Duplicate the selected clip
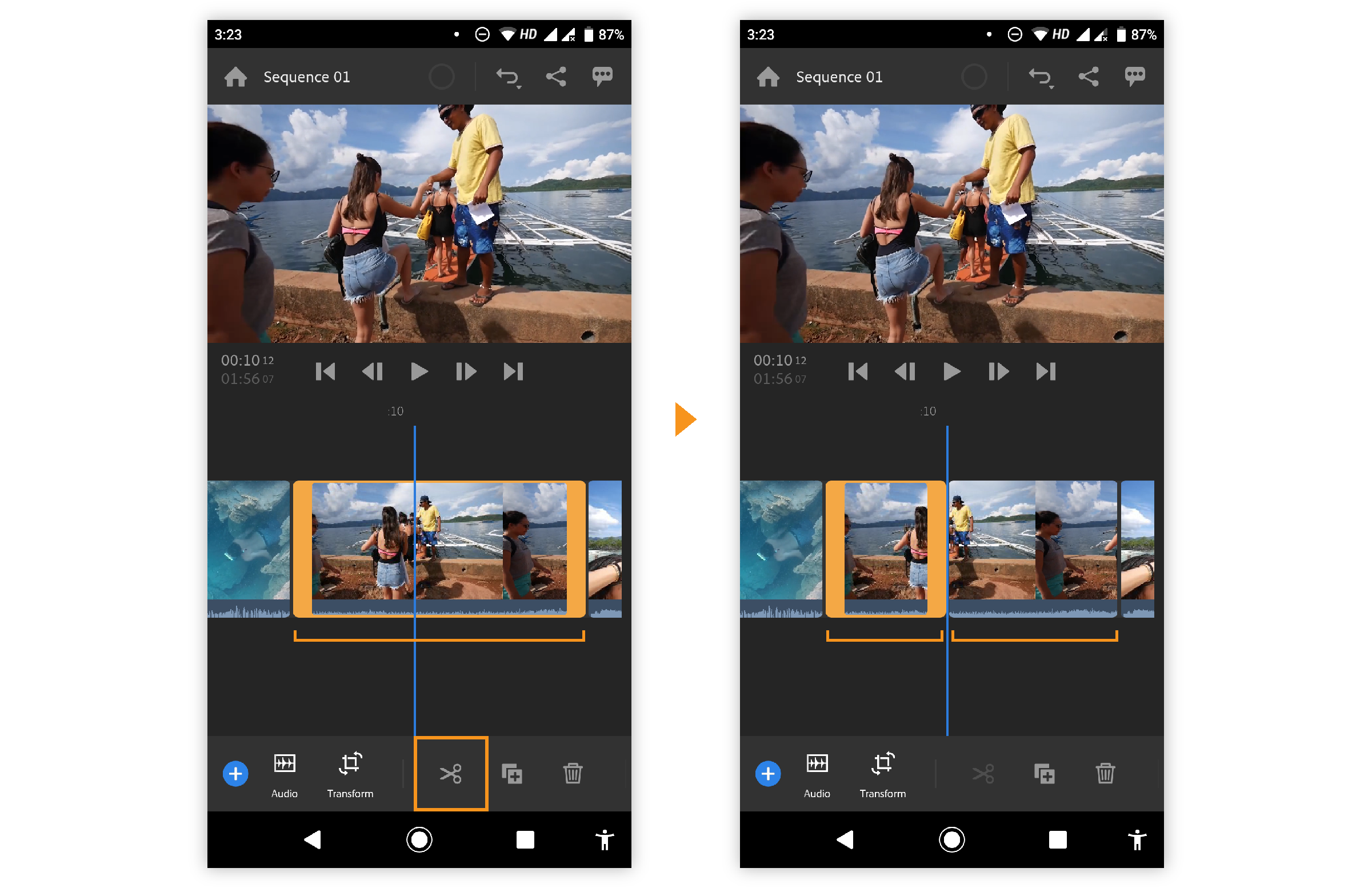The image size is (1372, 888). (x=513, y=774)
